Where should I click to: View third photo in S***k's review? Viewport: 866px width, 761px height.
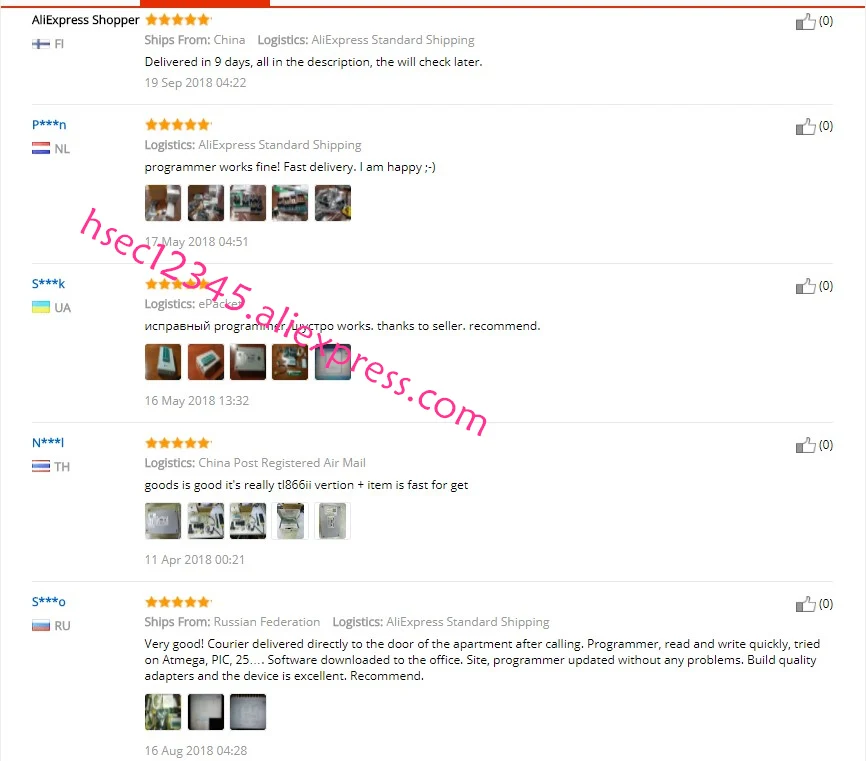click(248, 362)
